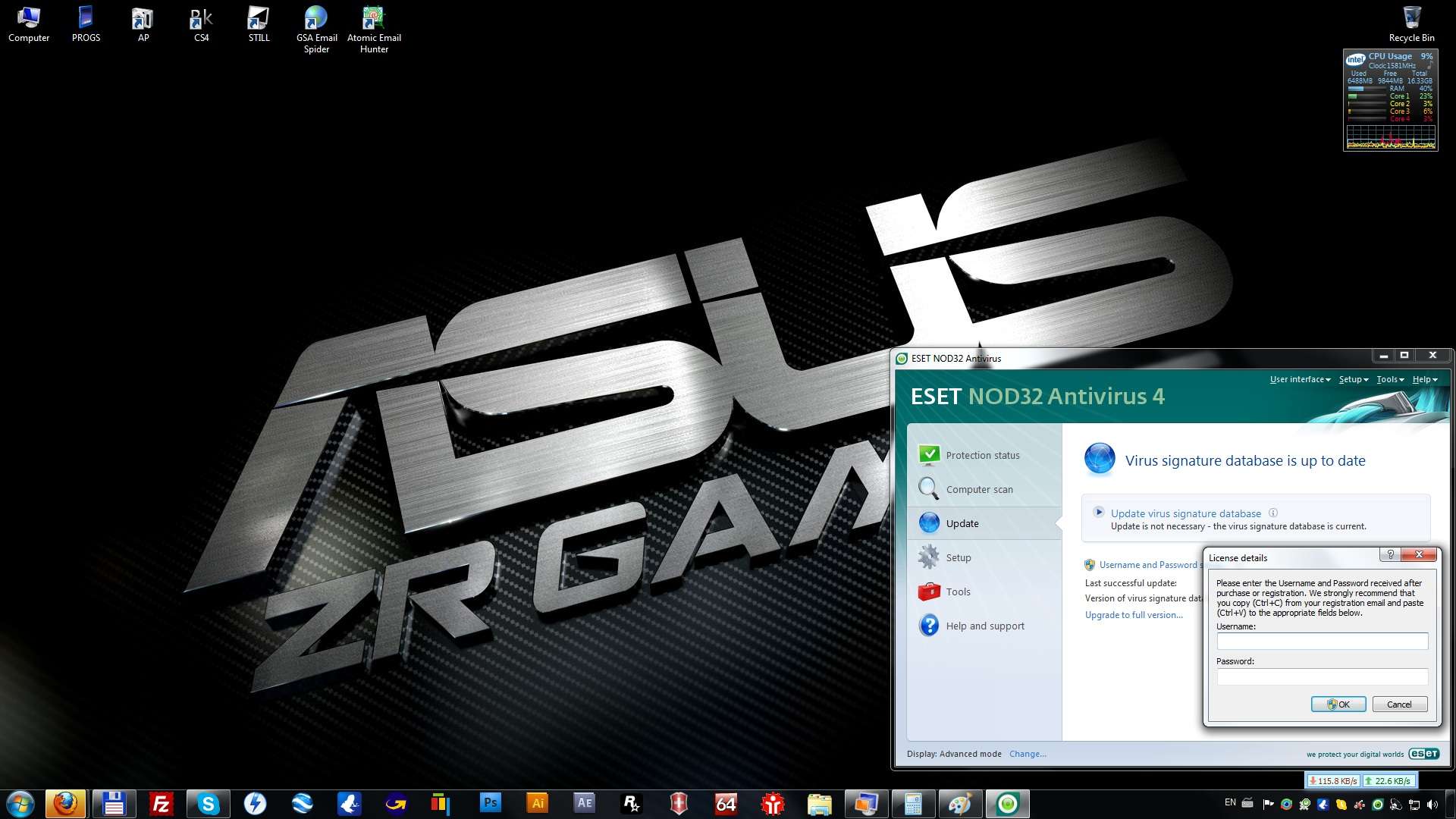Click the License details help question button
The image size is (1456, 819).
(1390, 555)
